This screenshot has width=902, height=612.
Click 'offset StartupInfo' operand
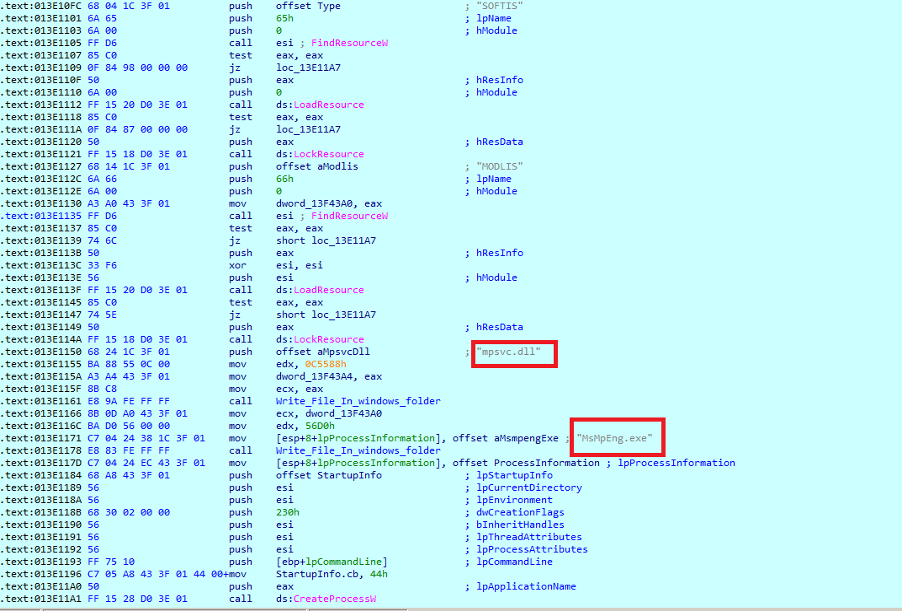pos(328,476)
